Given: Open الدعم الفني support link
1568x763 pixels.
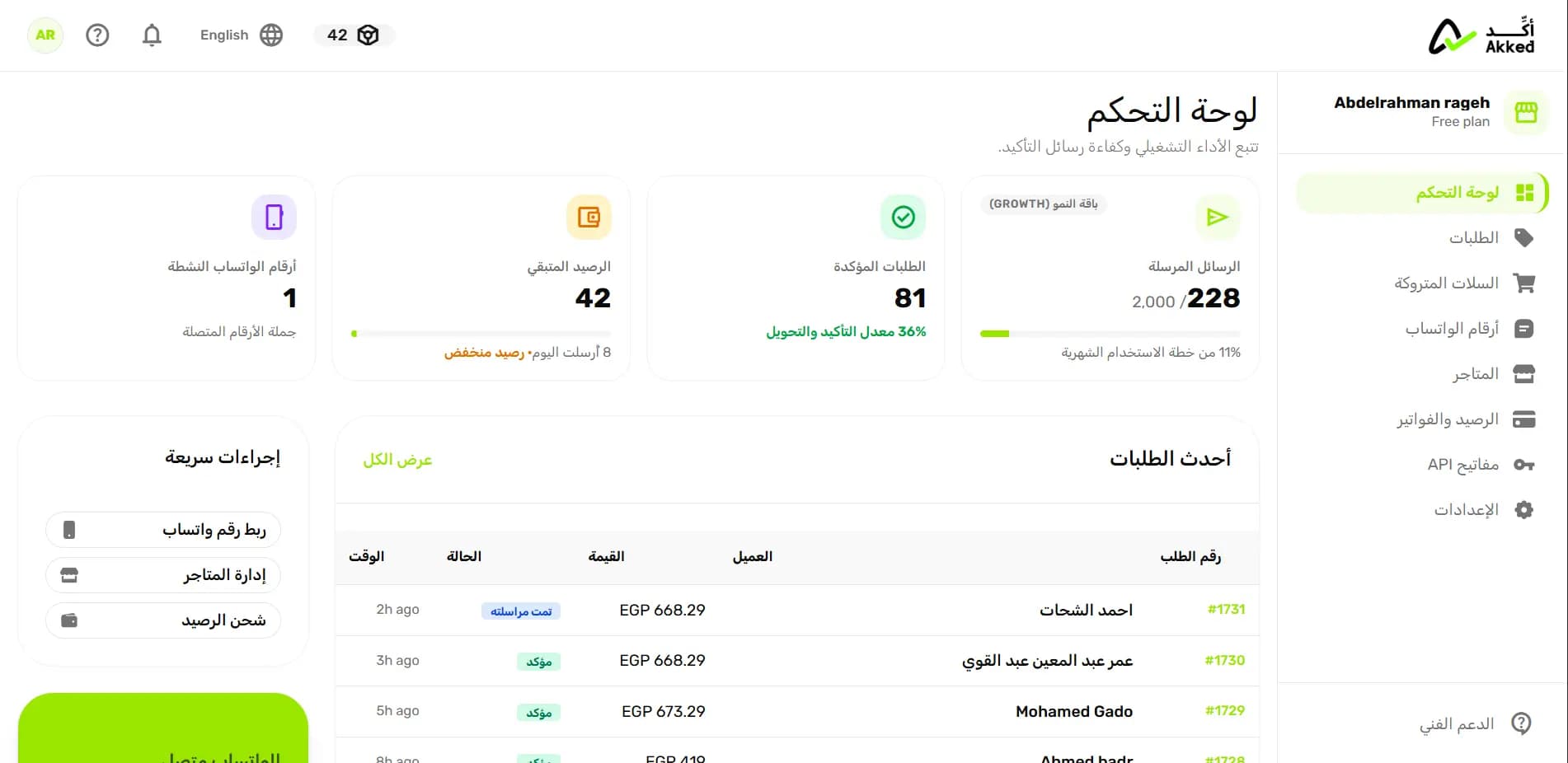Looking at the screenshot, I should pyautogui.click(x=1457, y=724).
